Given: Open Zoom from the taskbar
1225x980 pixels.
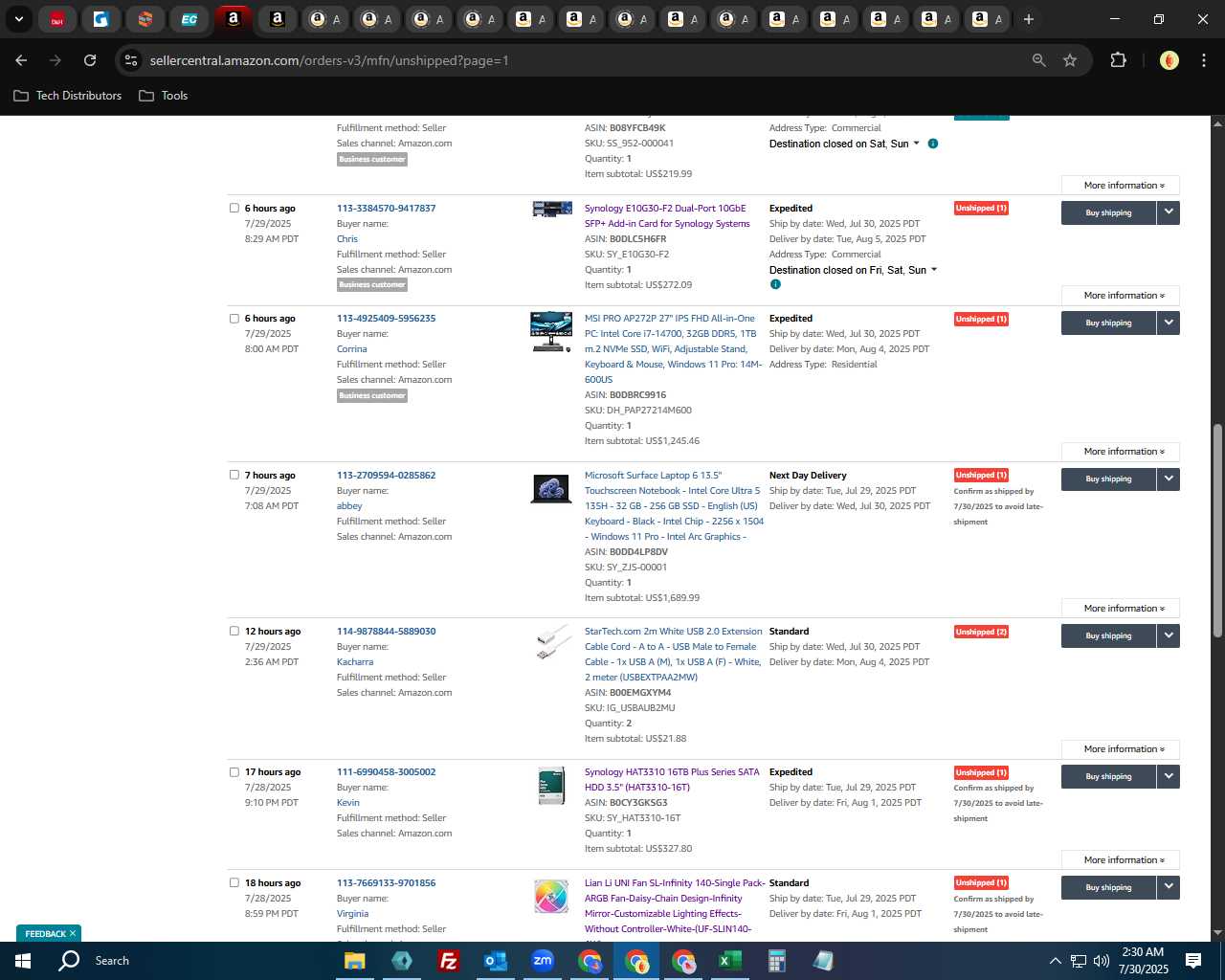Looking at the screenshot, I should click(543, 961).
